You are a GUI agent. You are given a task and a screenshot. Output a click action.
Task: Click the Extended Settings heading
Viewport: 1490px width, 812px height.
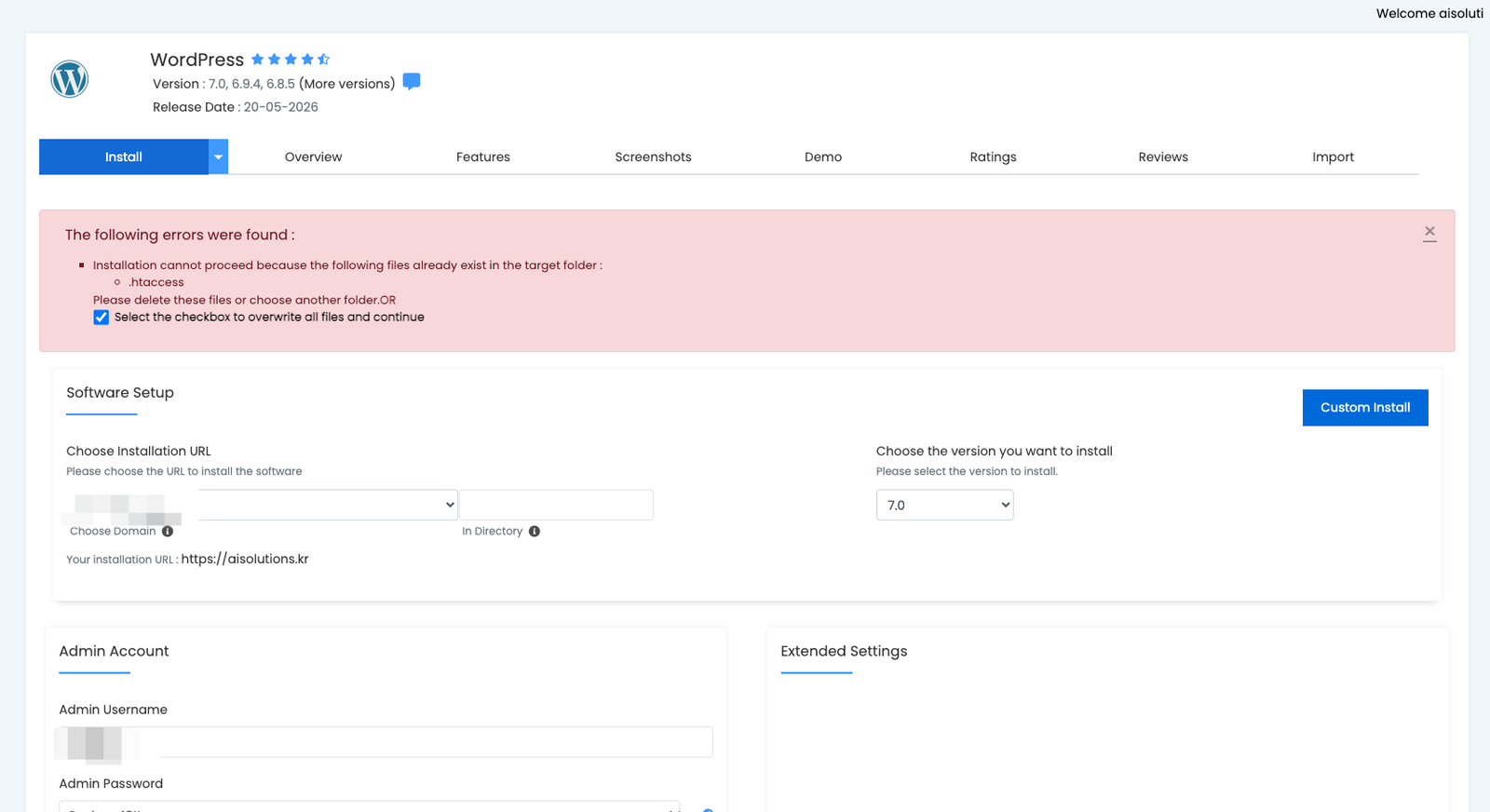point(844,652)
